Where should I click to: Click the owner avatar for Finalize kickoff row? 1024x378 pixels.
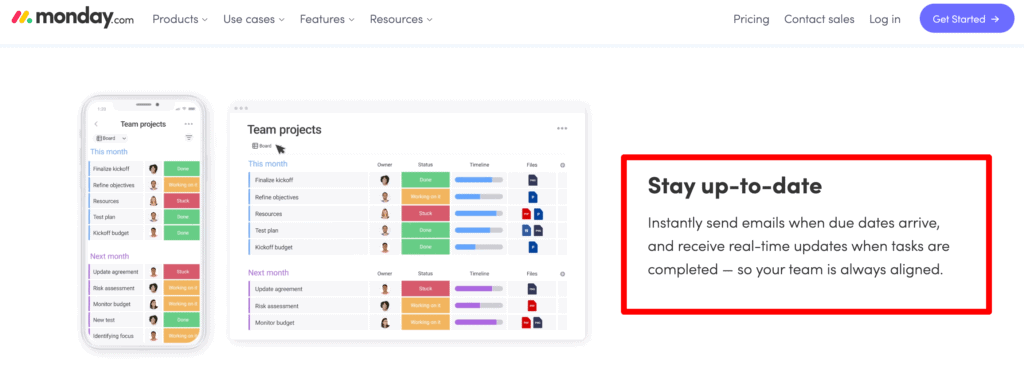(385, 180)
